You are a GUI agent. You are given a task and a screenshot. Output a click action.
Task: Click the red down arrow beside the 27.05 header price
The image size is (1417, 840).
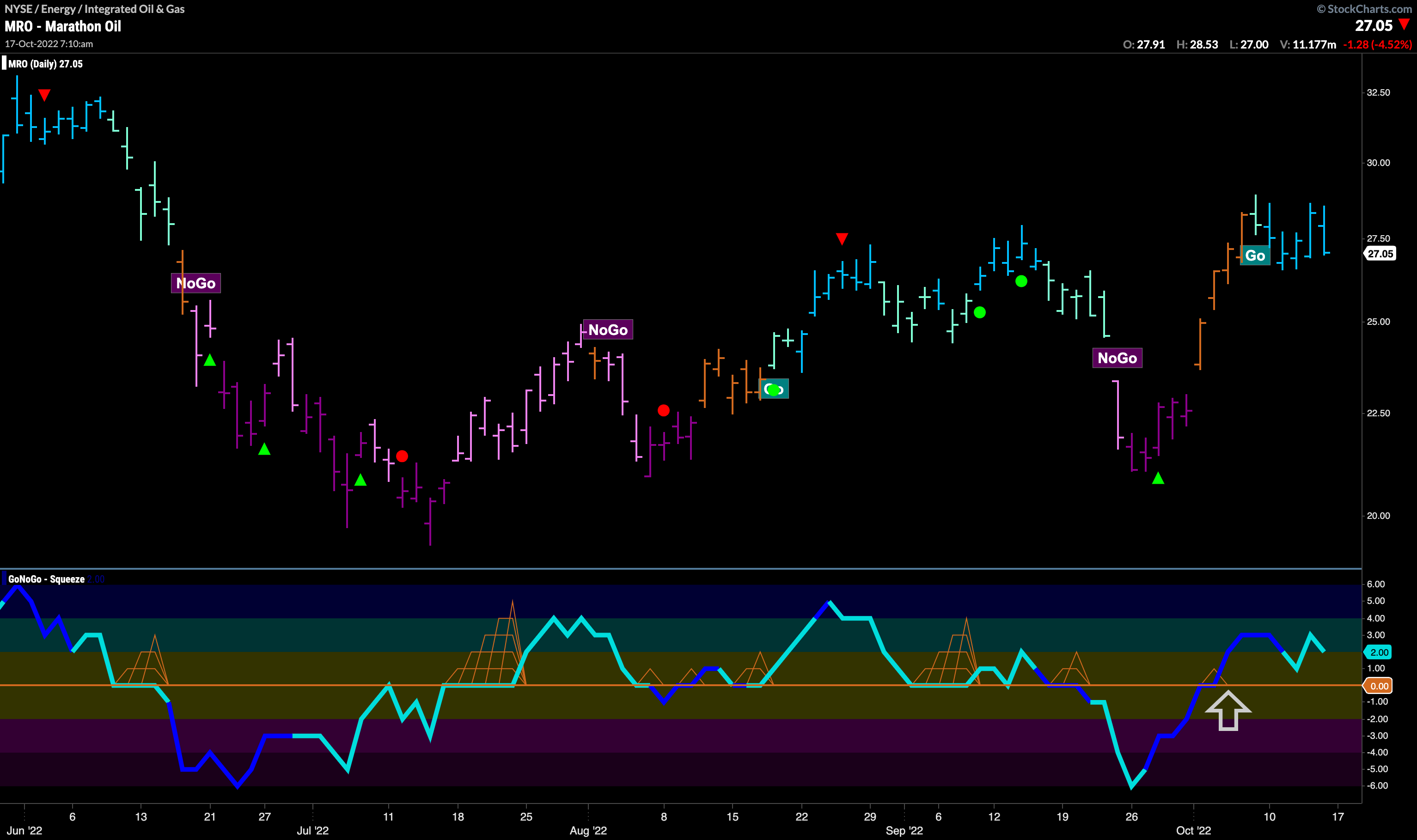[1404, 25]
